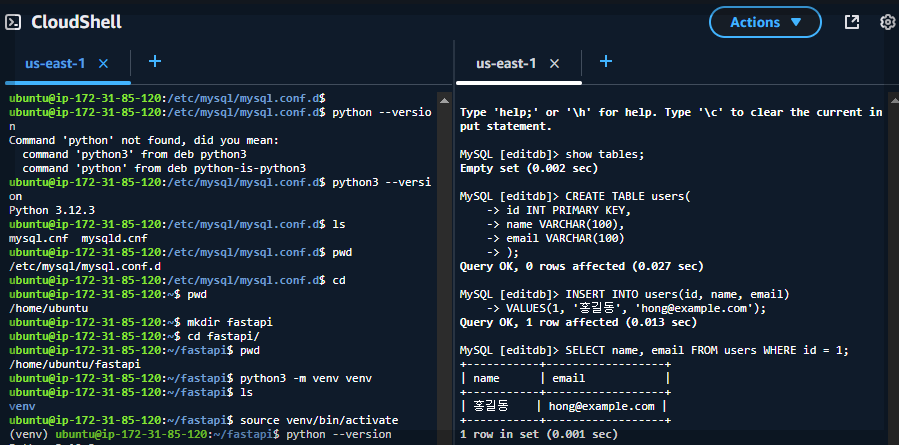The image size is (899, 445).
Task: Add a new tab in right pane
Action: point(606,61)
